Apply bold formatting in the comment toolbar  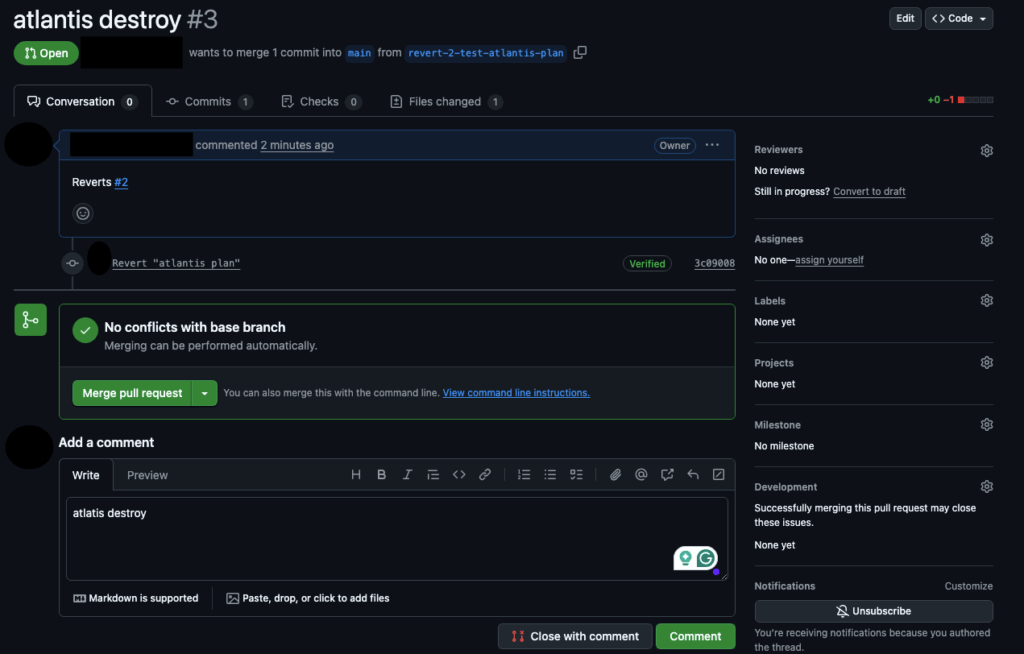tap(381, 474)
